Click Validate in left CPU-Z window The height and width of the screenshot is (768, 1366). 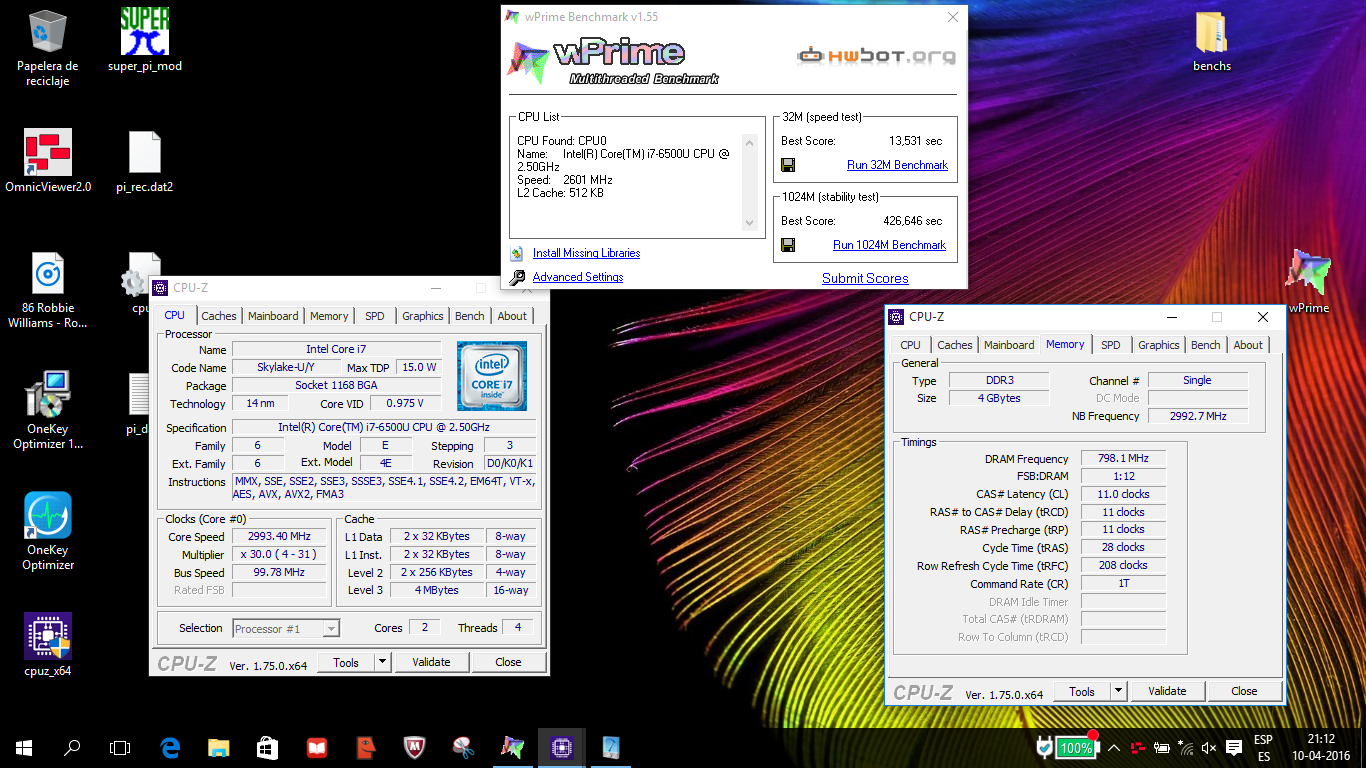point(431,662)
